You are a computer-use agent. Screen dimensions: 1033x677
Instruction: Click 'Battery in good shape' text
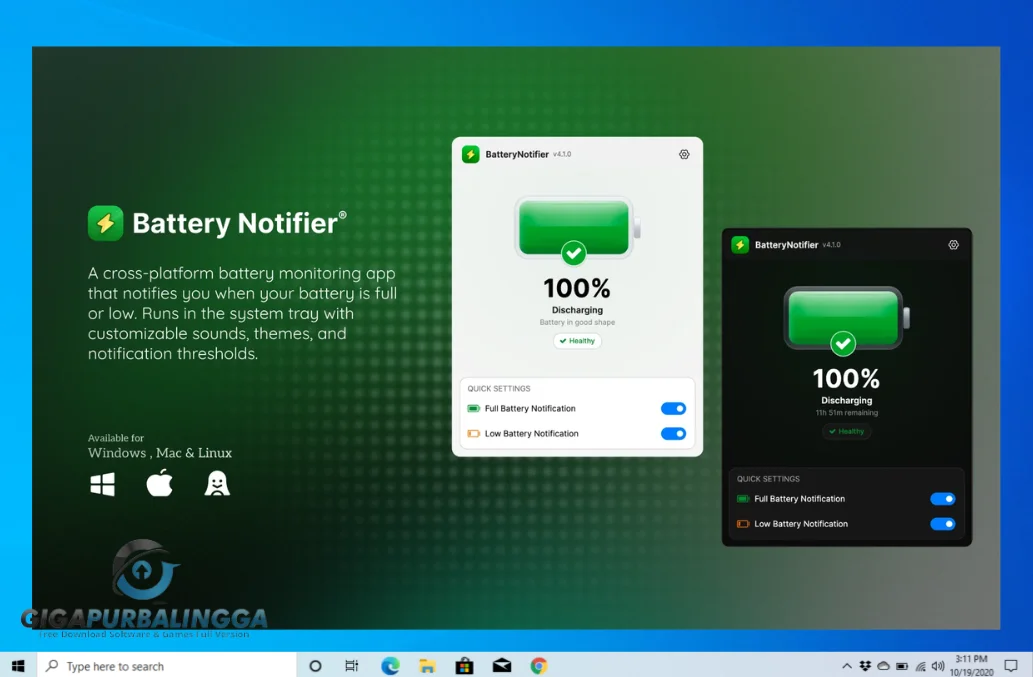tap(577, 322)
